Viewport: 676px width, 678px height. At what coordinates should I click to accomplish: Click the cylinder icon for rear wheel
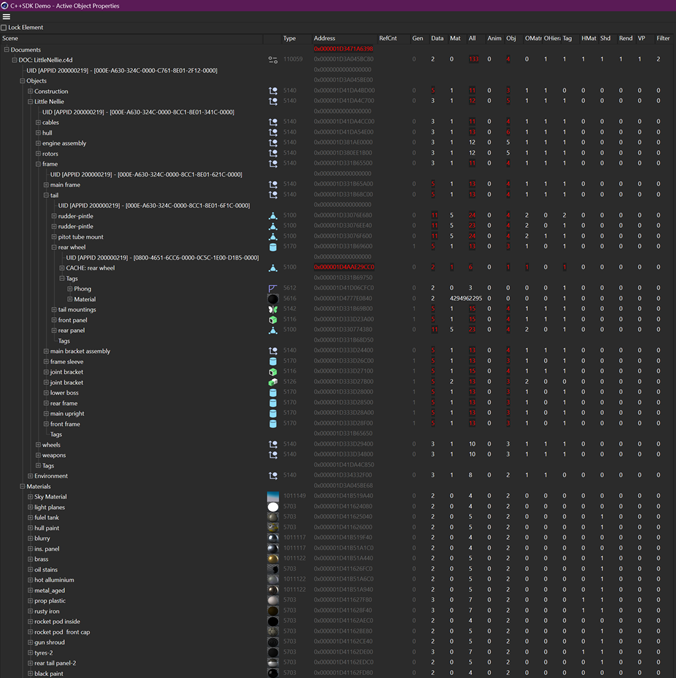pos(273,247)
